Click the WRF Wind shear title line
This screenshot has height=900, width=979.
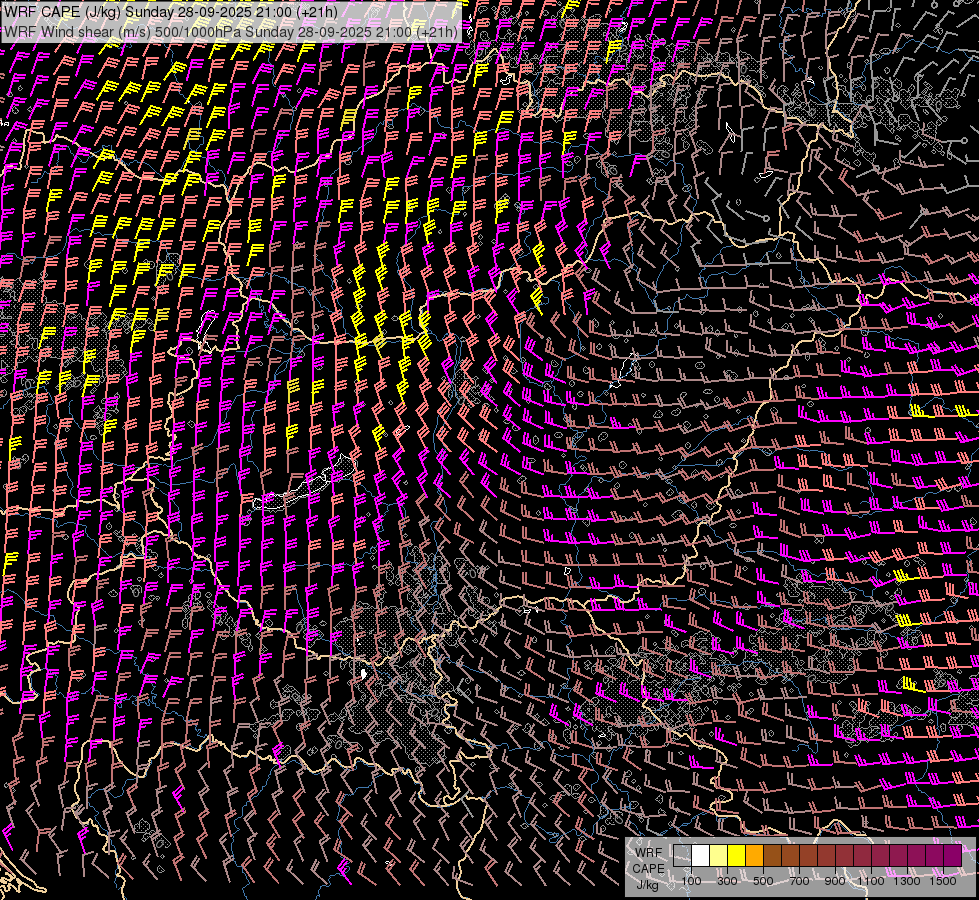point(230,32)
